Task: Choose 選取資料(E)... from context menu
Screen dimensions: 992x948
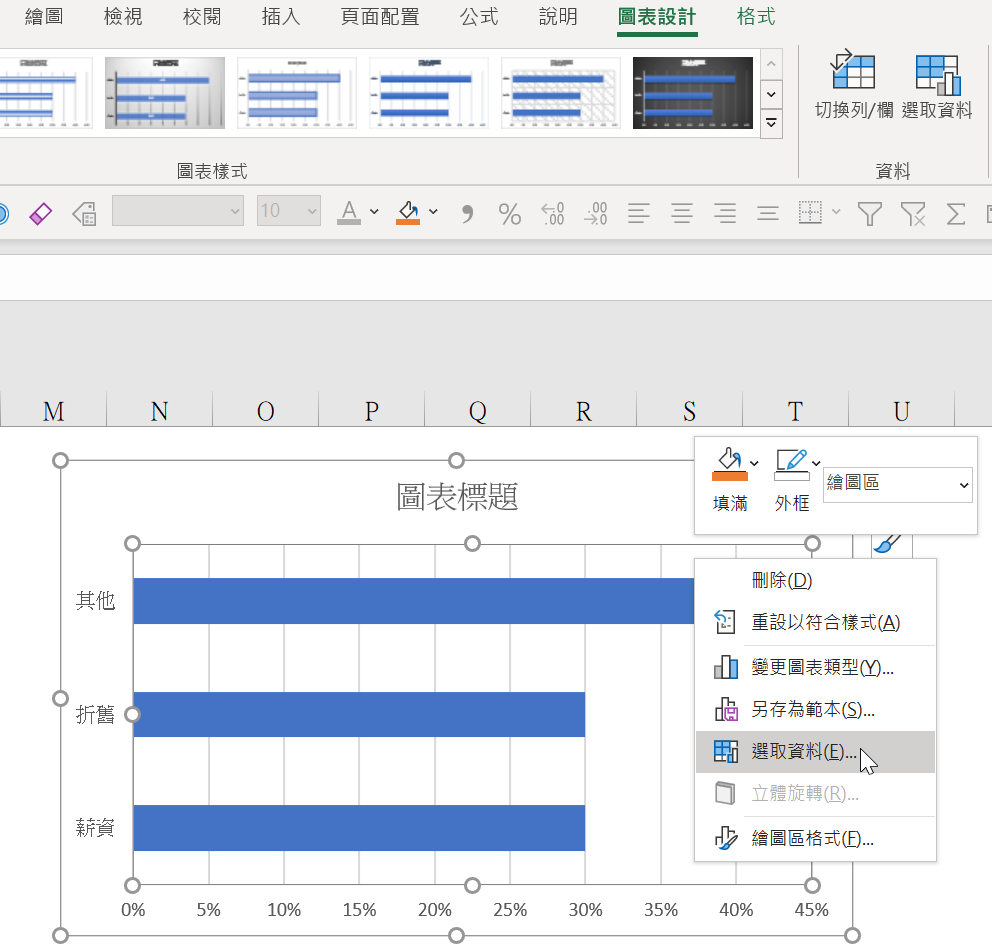Action: click(815, 752)
